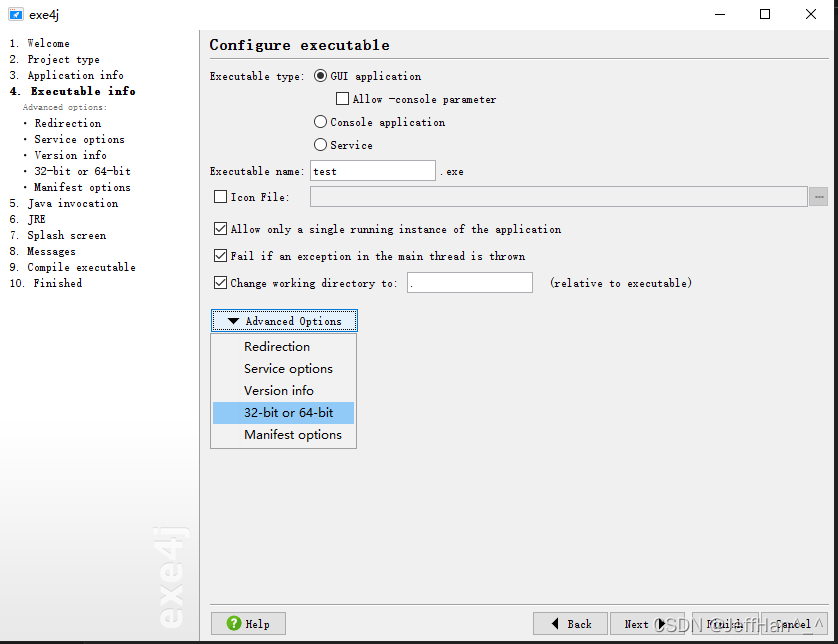838x644 pixels.
Task: Maximize the exe4j window
Action: (x=765, y=14)
